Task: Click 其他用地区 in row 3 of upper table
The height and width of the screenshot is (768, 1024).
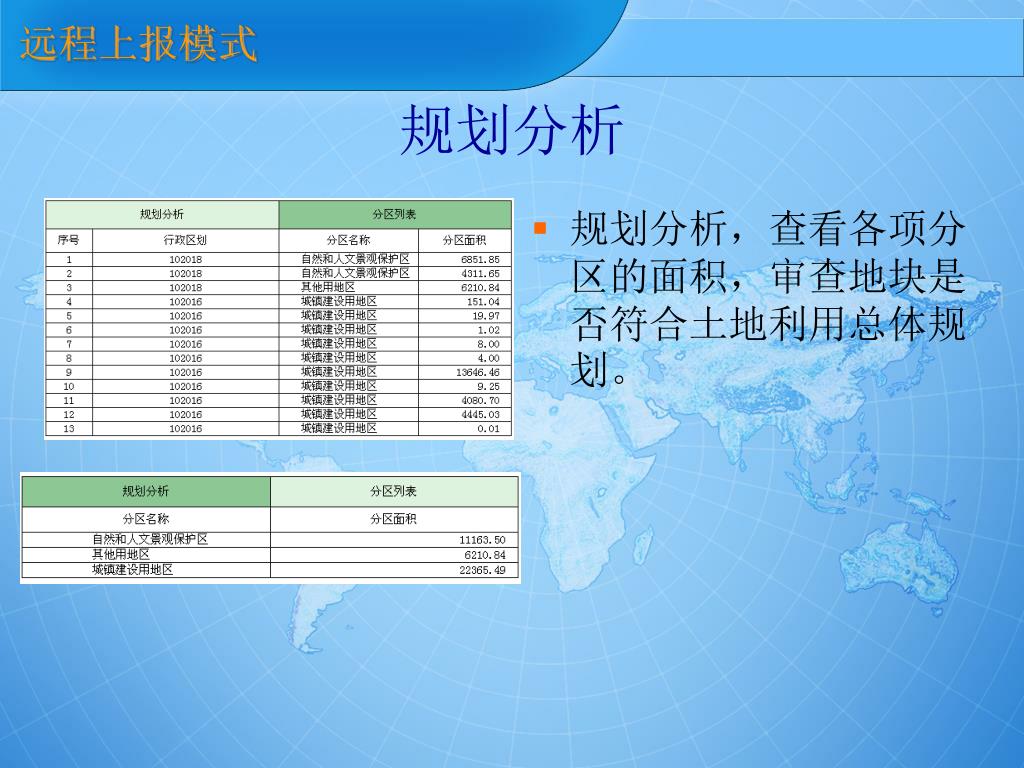Action: click(328, 287)
